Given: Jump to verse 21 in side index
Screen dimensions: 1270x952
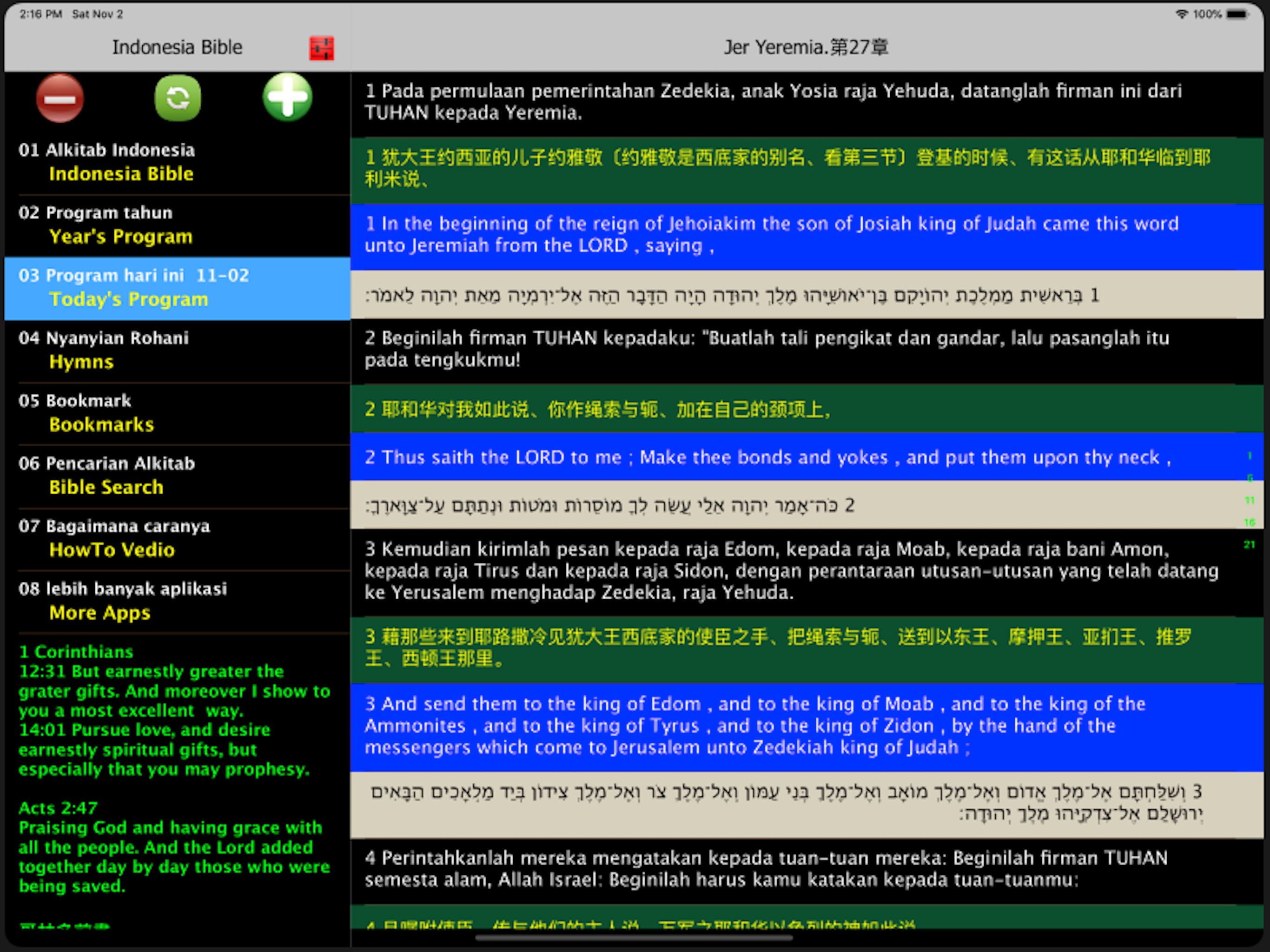Looking at the screenshot, I should point(1250,544).
